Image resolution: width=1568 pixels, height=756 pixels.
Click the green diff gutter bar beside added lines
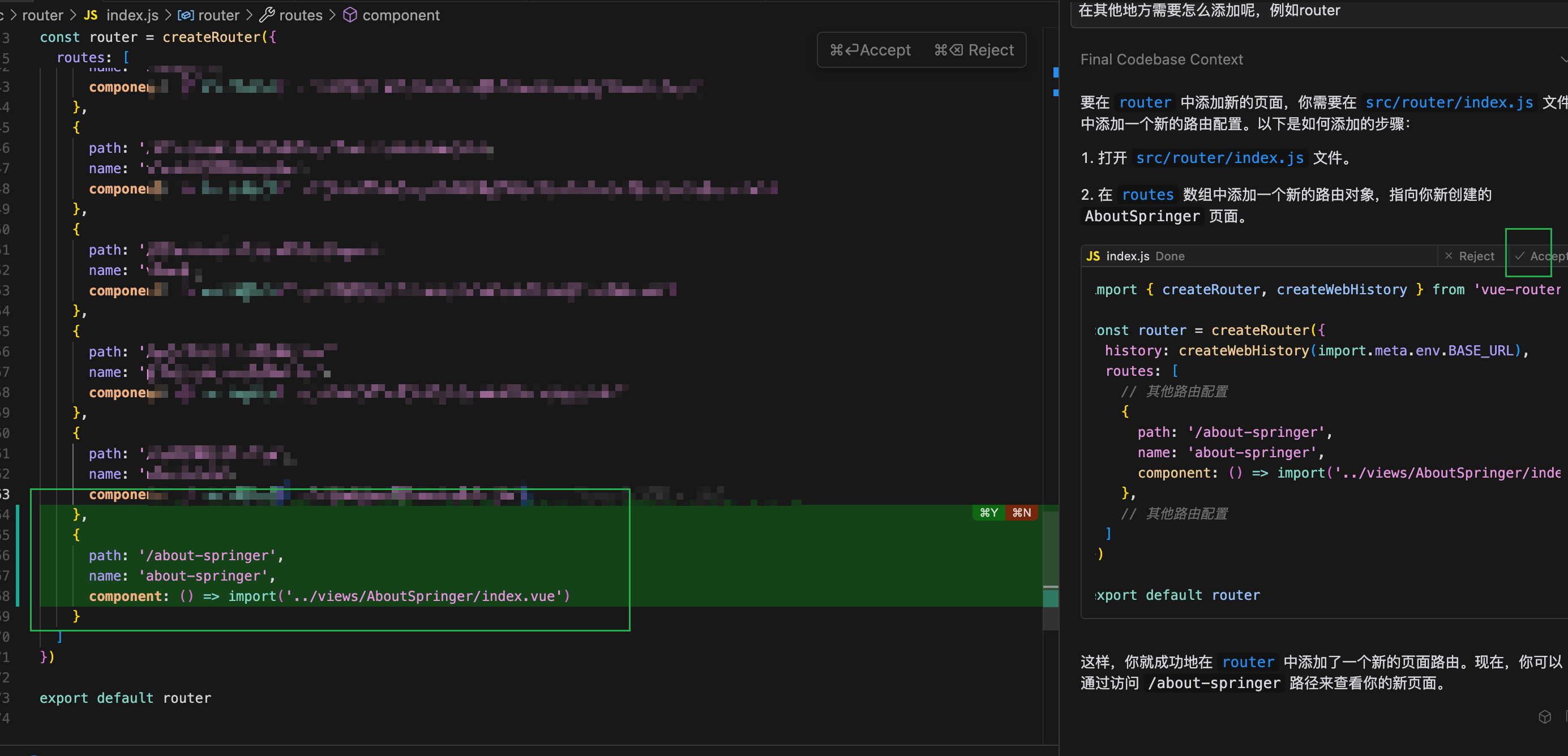pos(17,556)
